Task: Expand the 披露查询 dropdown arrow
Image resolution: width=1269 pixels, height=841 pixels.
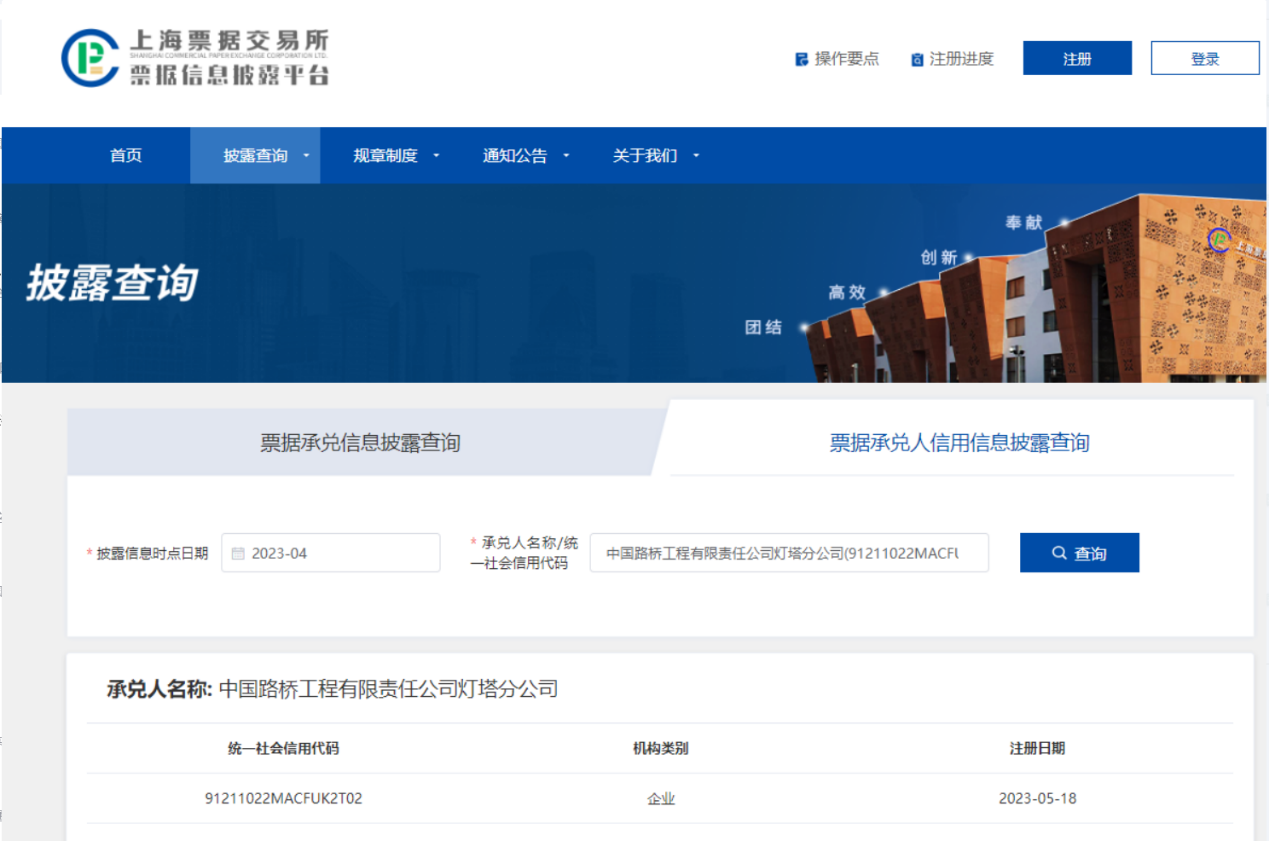Action: (306, 156)
